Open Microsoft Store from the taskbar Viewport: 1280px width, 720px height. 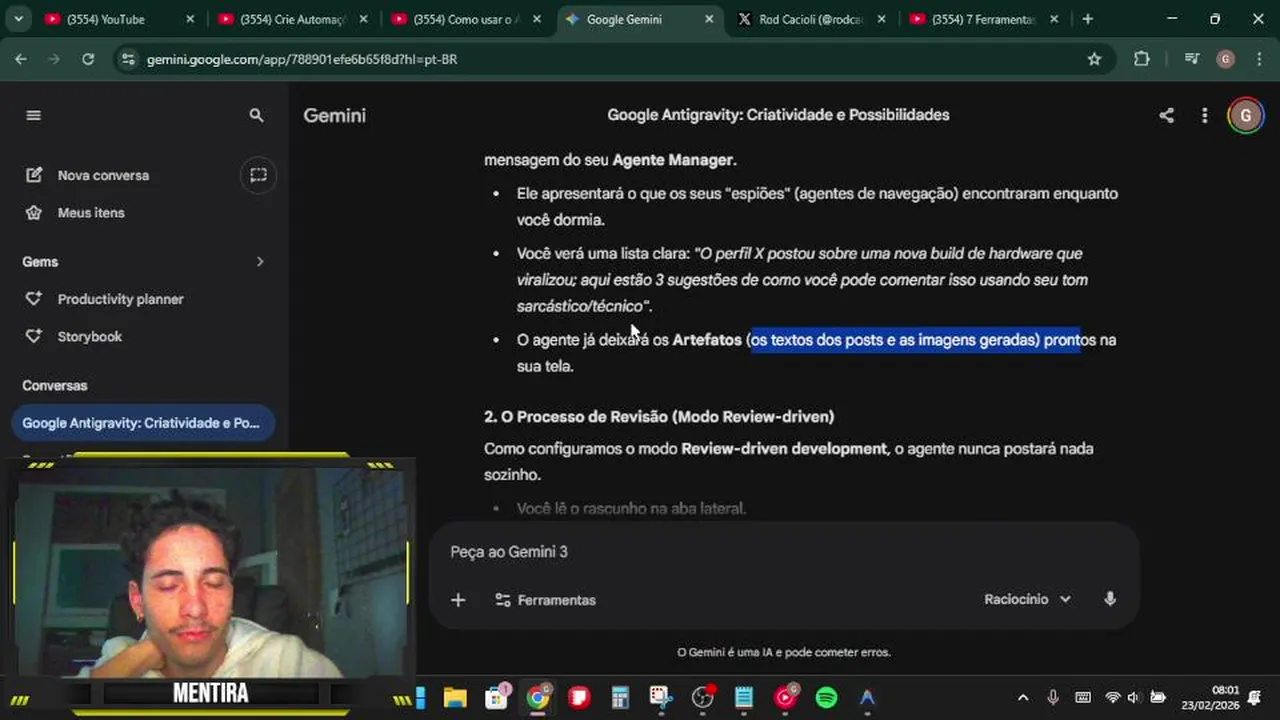497,698
